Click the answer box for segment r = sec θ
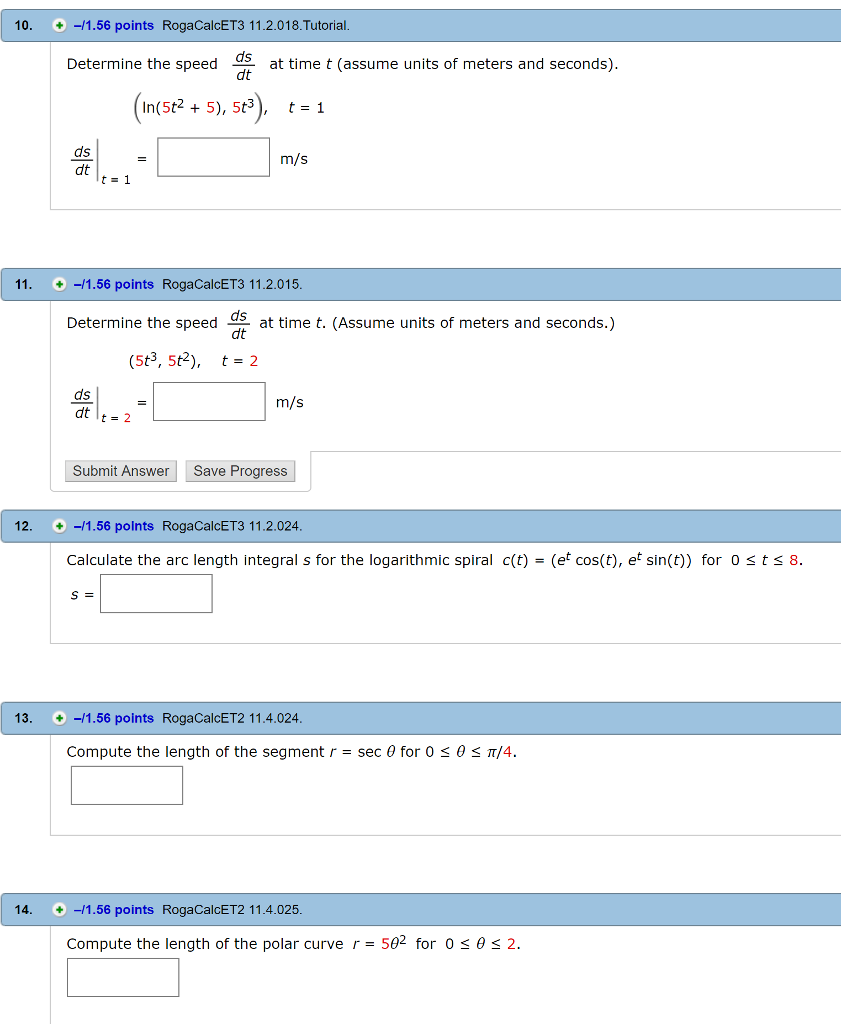Screen dimensions: 841x1024 click(126, 785)
